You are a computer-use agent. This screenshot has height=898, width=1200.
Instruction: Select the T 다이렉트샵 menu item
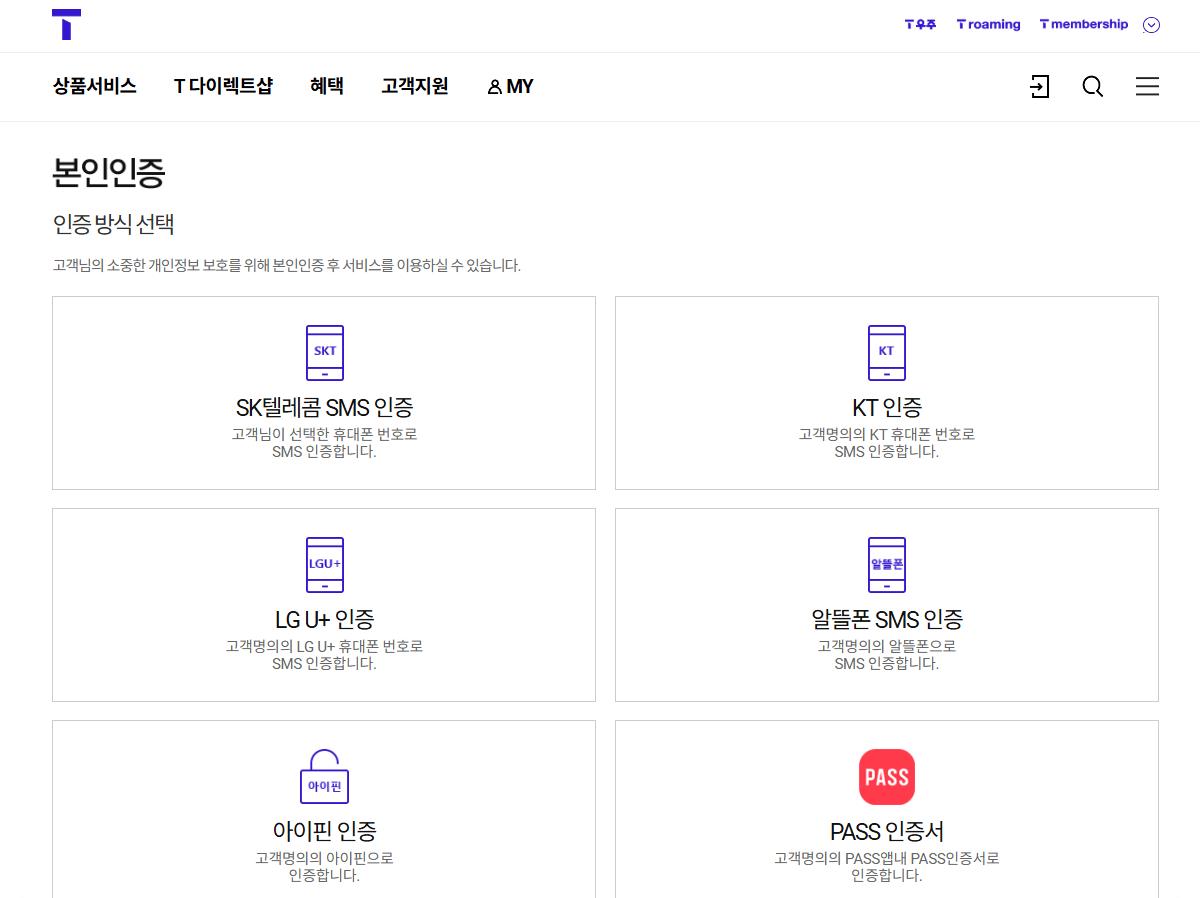[x=224, y=86]
